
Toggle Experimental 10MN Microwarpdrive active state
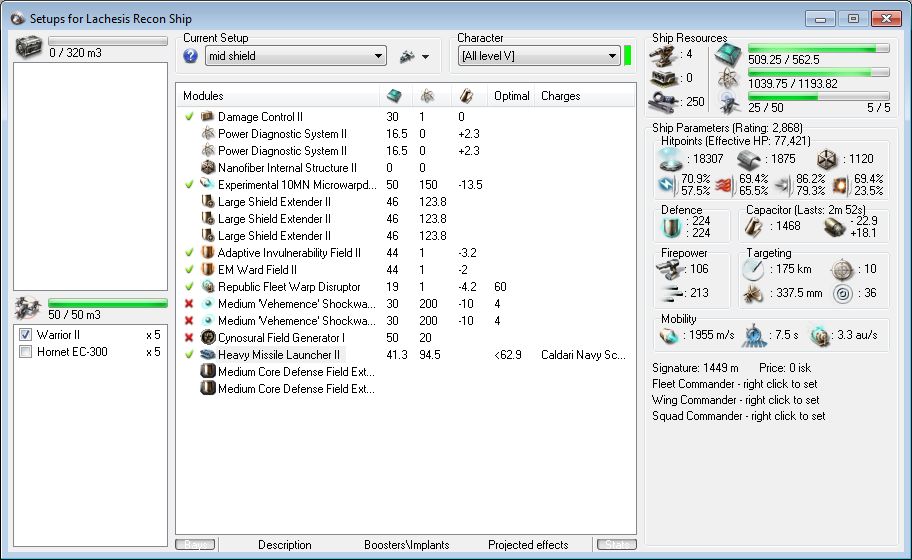188,184
